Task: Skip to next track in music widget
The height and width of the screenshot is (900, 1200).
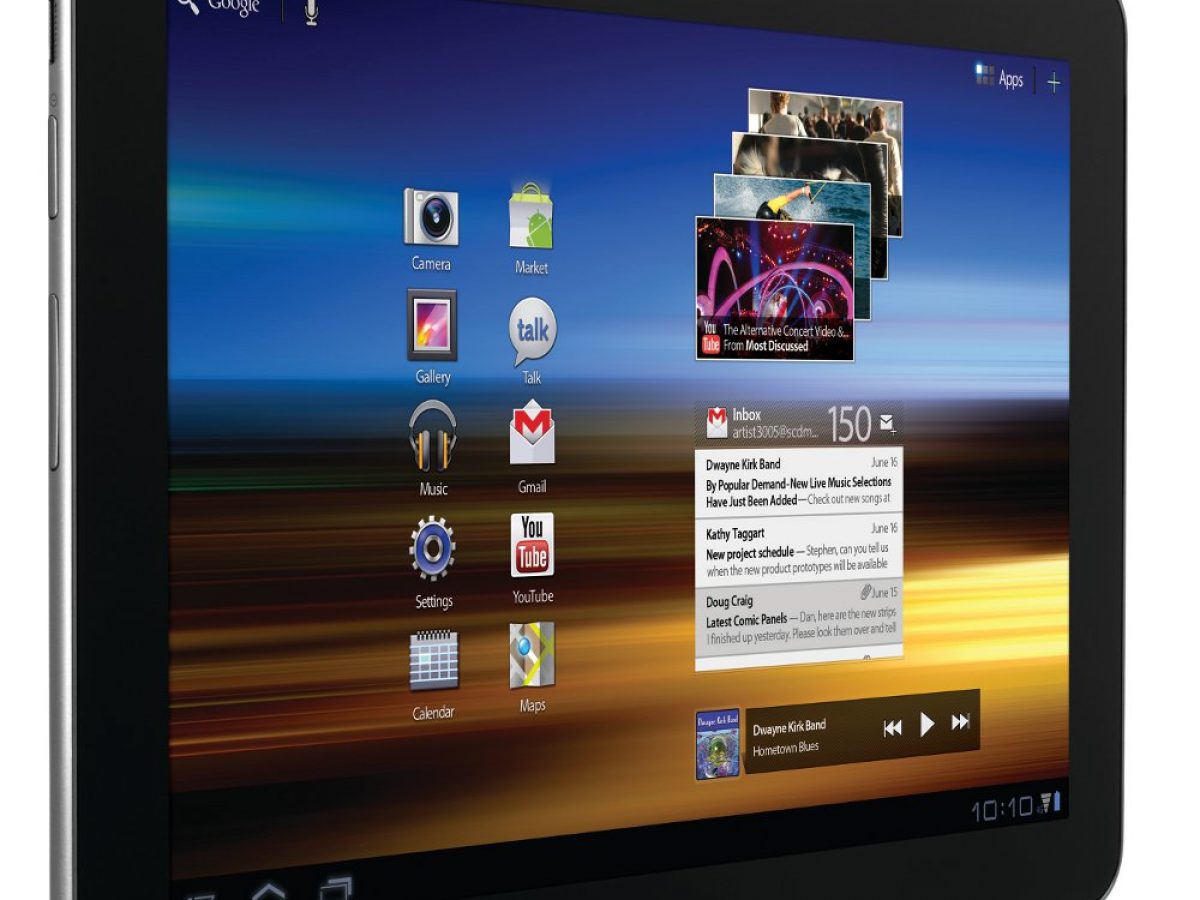Action: (961, 722)
